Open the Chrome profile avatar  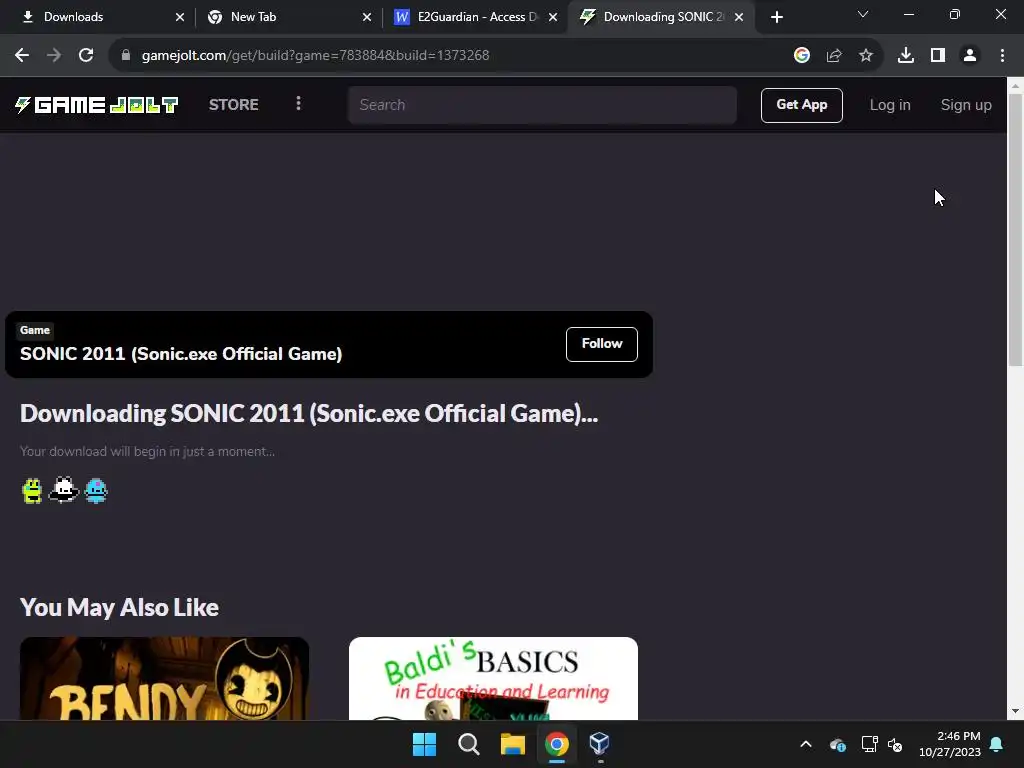click(x=970, y=55)
